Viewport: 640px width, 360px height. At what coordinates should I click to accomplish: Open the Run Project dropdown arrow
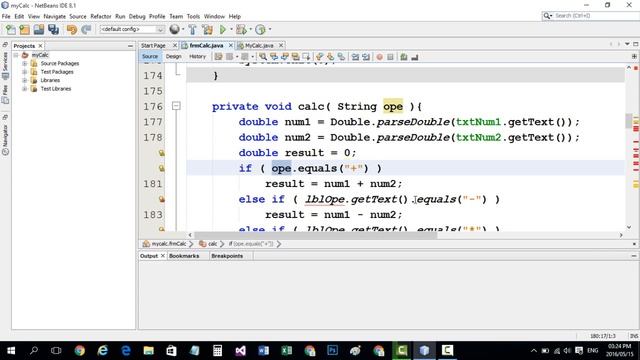[x=231, y=29]
